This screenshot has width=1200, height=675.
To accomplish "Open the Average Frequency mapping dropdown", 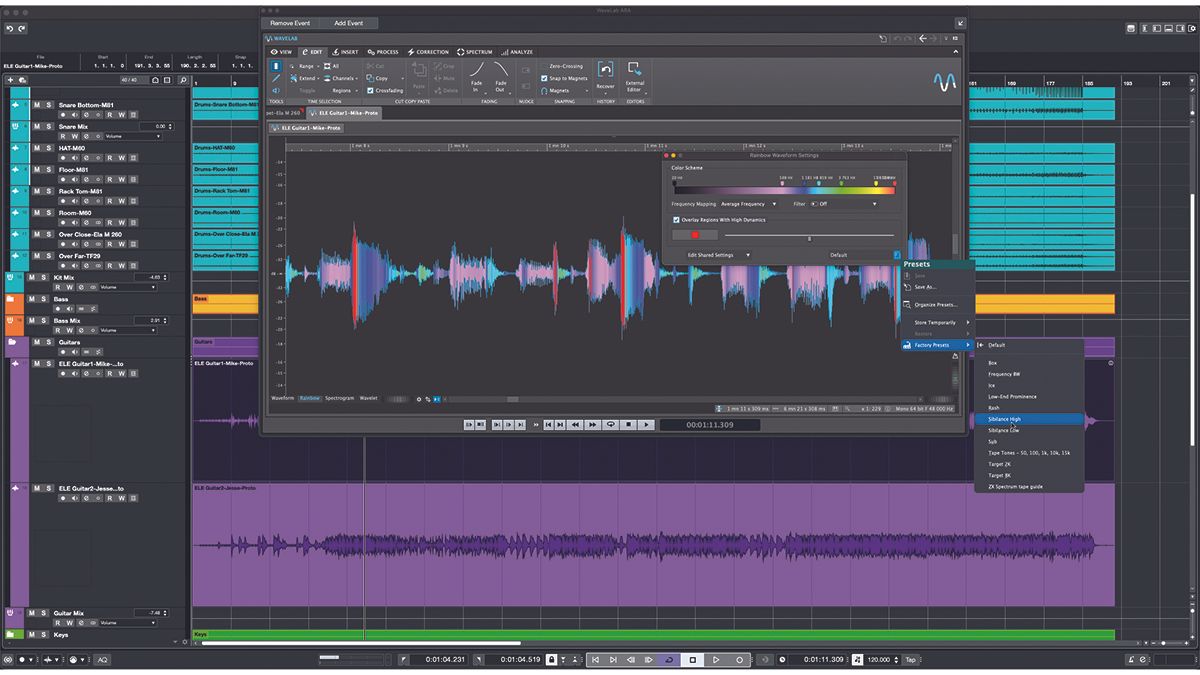I will (x=750, y=204).
